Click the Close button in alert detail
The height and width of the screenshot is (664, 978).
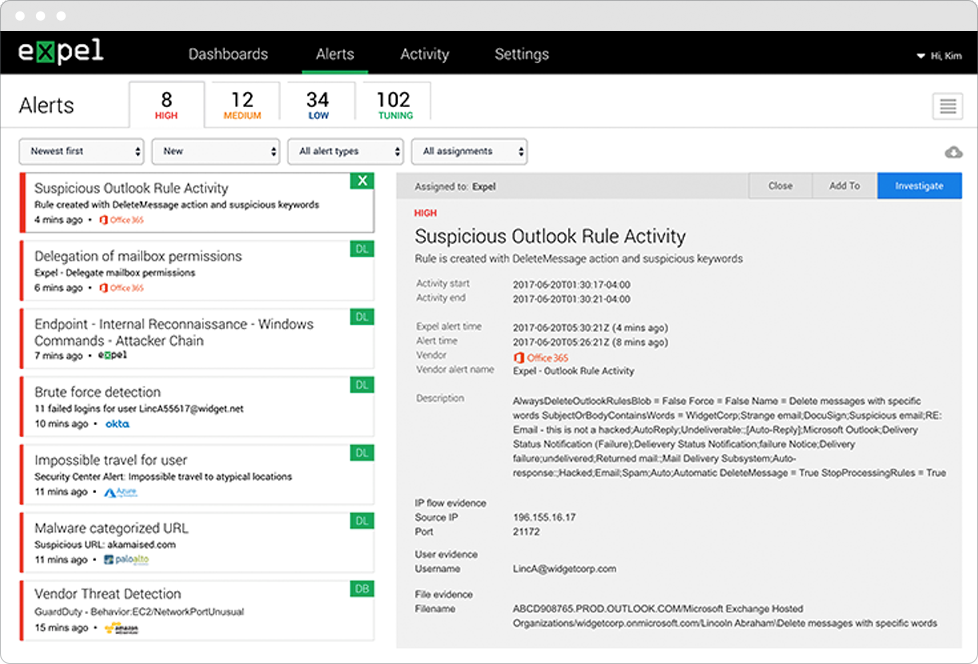[x=780, y=186]
